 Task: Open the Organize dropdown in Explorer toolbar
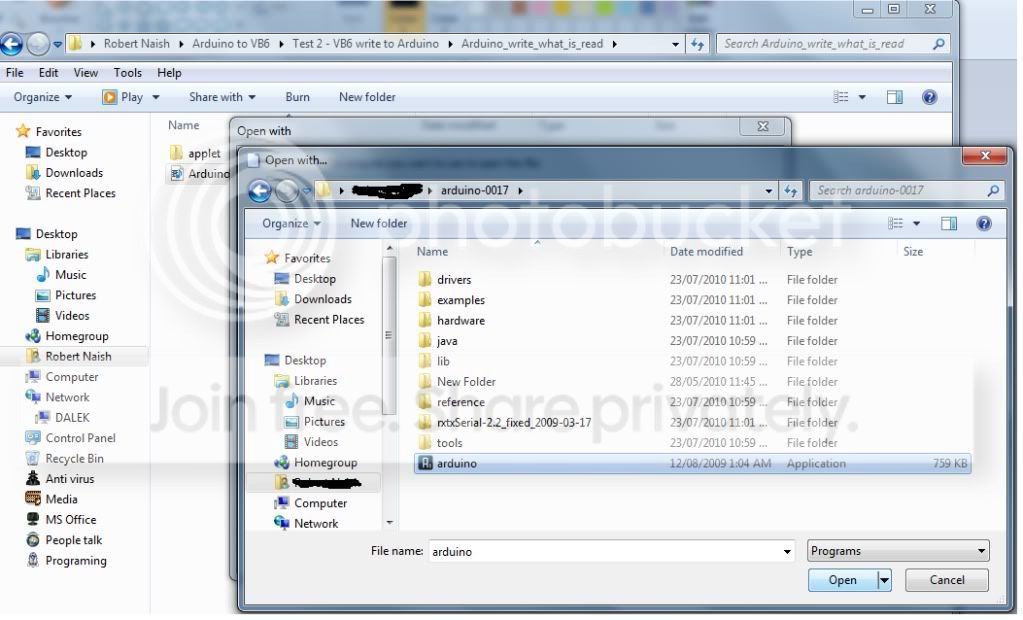(x=42, y=97)
